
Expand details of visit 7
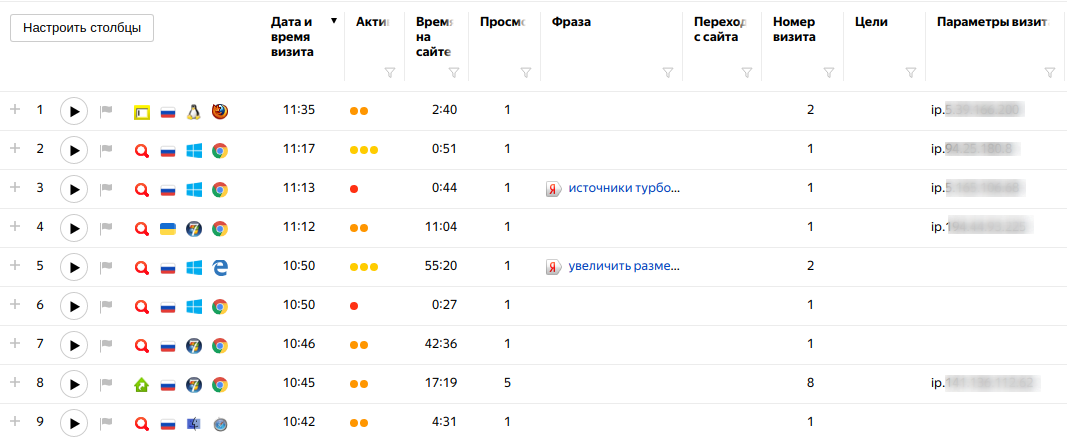coord(15,344)
